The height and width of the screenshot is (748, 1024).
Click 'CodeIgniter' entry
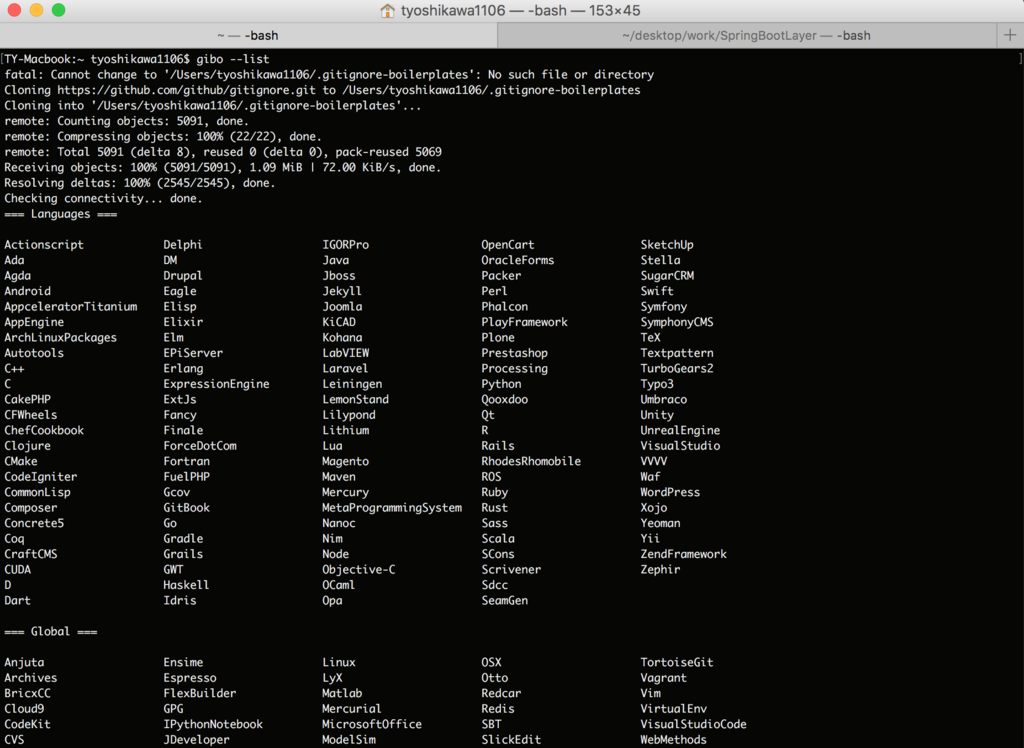[x=40, y=477]
